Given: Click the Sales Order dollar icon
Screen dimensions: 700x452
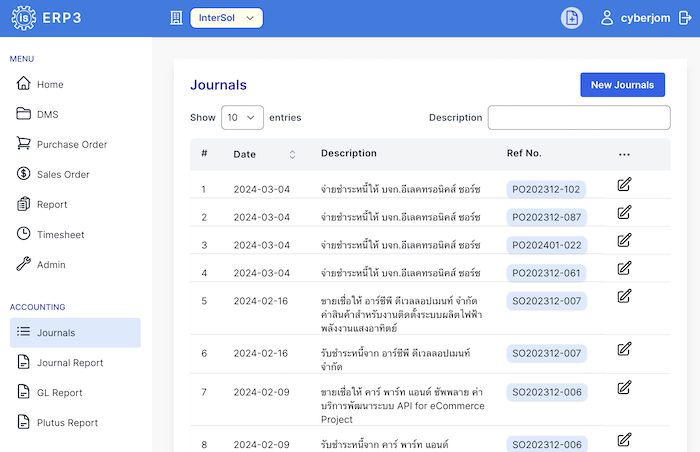Looking at the screenshot, I should pos(23,173).
